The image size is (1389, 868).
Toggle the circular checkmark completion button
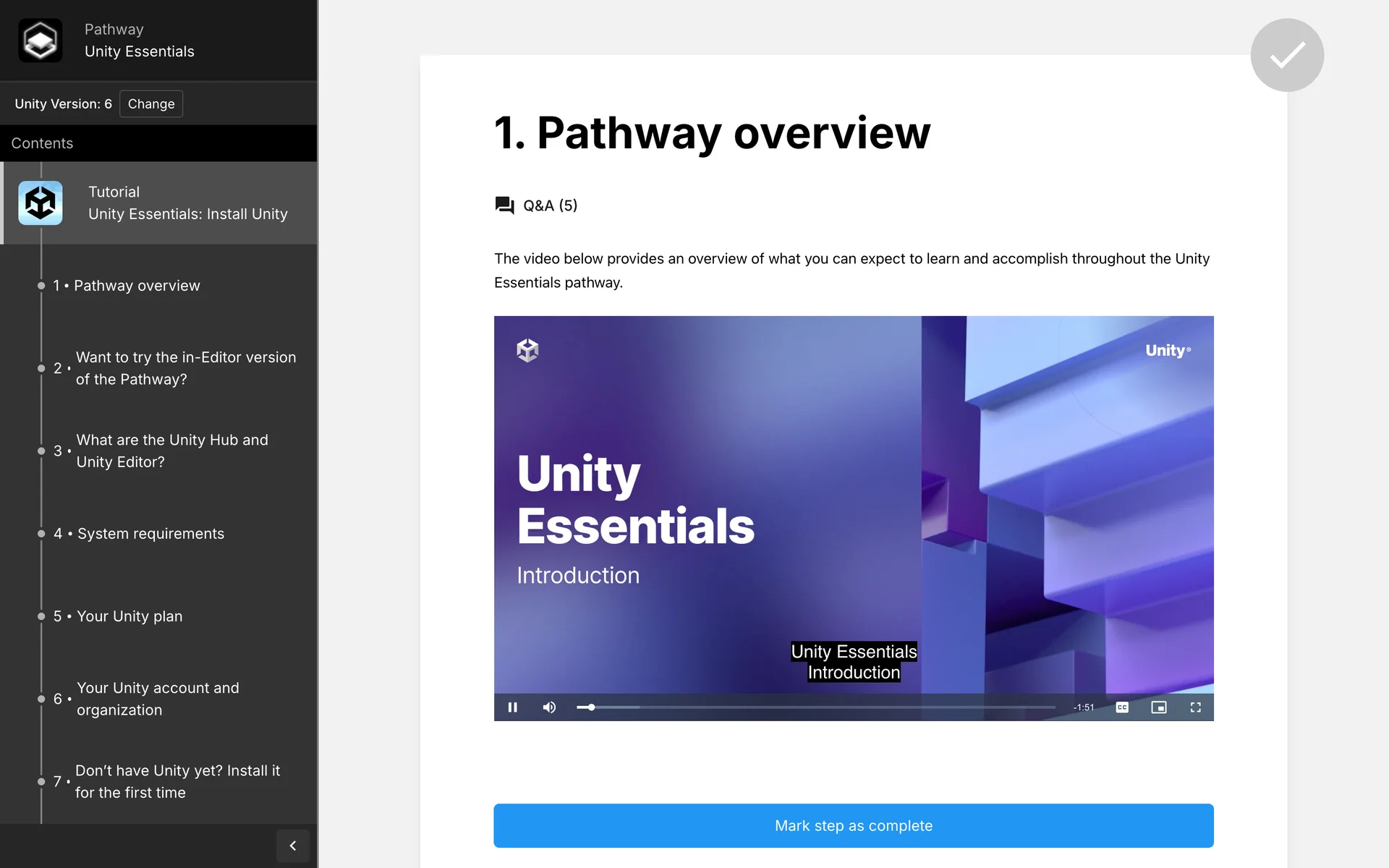coord(1287,55)
